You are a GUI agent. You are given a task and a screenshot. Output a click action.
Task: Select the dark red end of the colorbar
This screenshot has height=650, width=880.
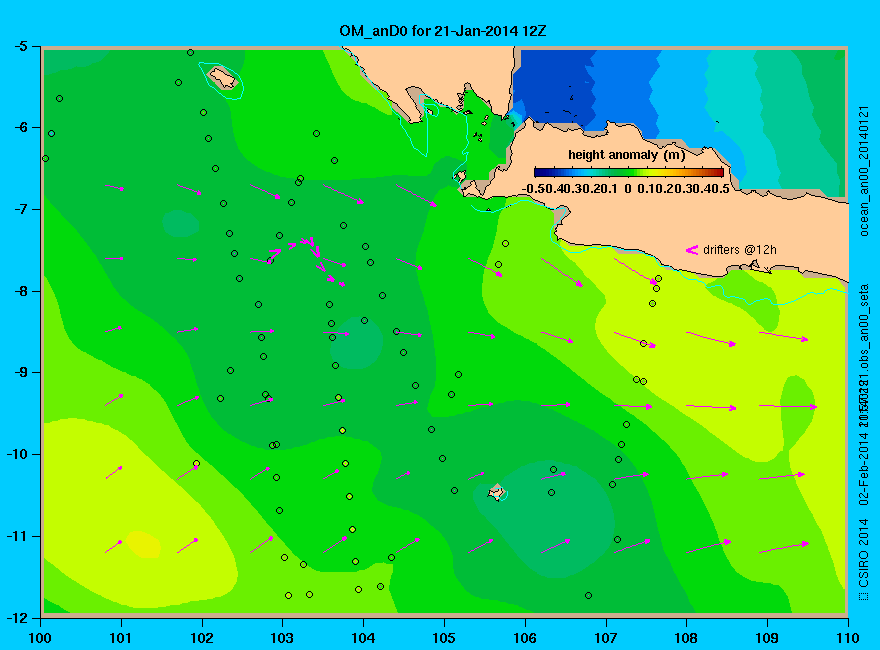(718, 172)
